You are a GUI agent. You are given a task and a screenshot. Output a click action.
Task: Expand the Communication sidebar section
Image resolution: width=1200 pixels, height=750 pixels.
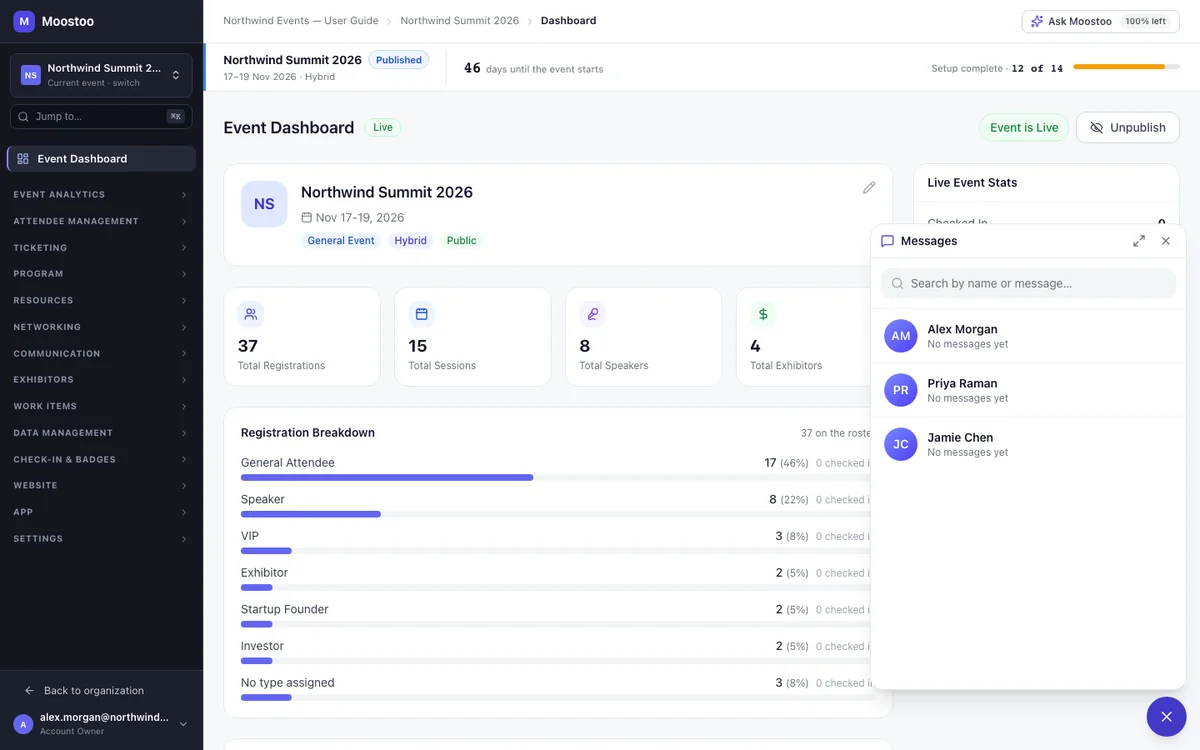(x=101, y=354)
